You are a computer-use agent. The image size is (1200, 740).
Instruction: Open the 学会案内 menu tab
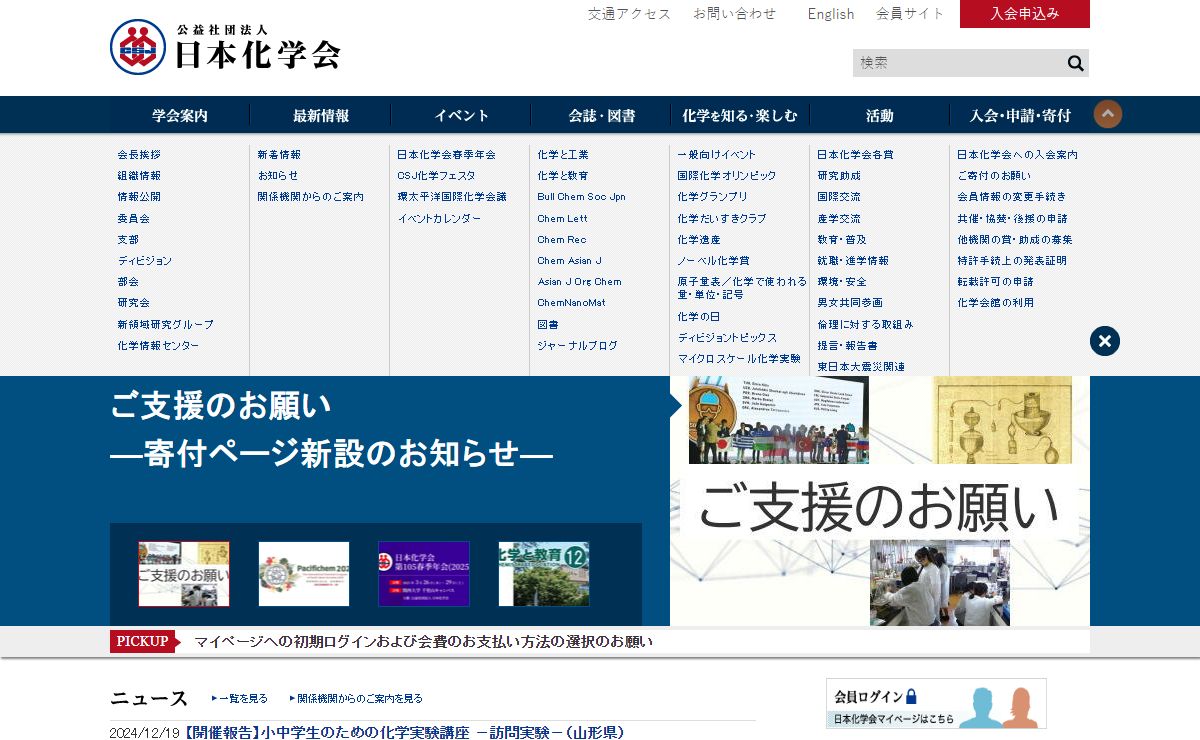[180, 115]
